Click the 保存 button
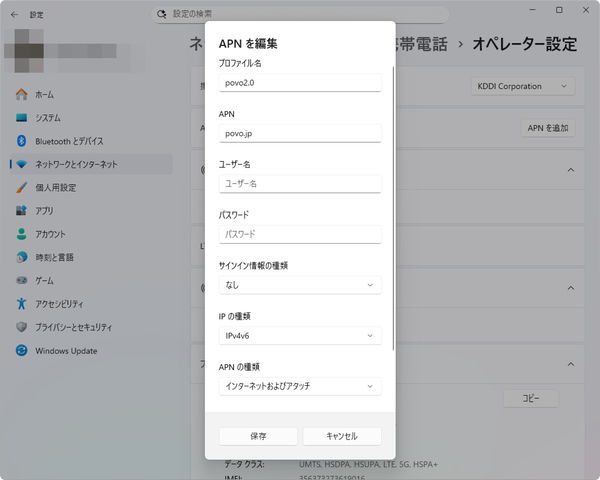 pos(258,436)
